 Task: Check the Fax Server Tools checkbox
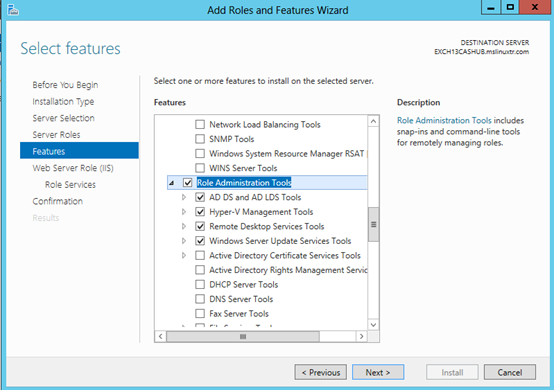[200, 313]
